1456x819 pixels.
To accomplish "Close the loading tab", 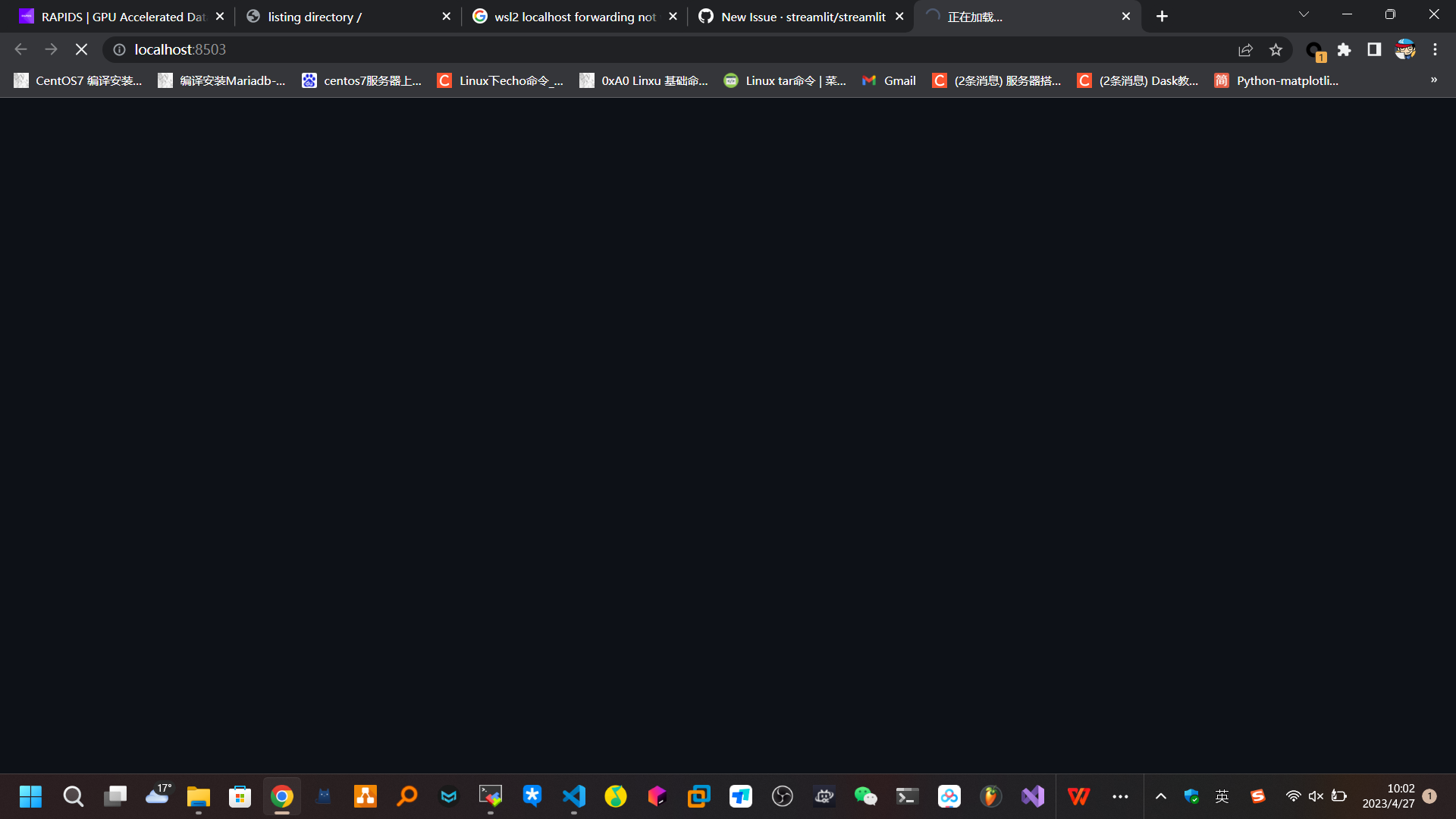I will tap(1125, 16).
